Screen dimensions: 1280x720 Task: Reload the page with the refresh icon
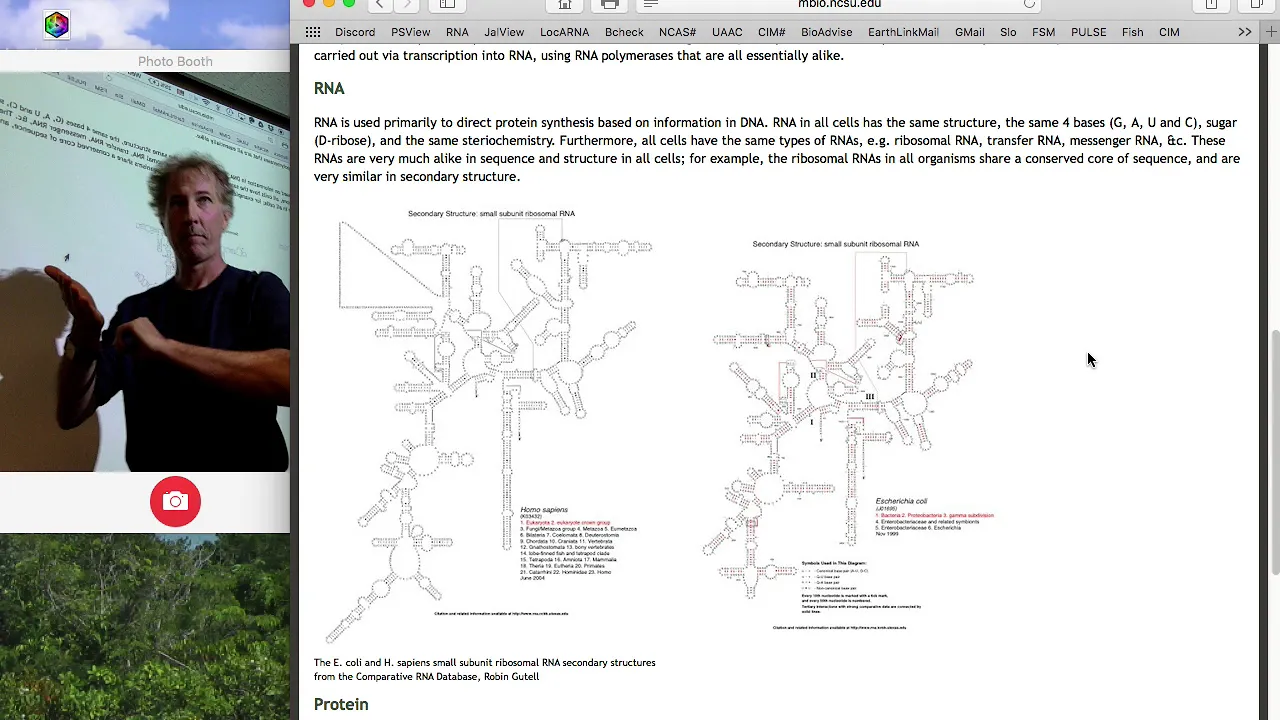(x=1029, y=5)
